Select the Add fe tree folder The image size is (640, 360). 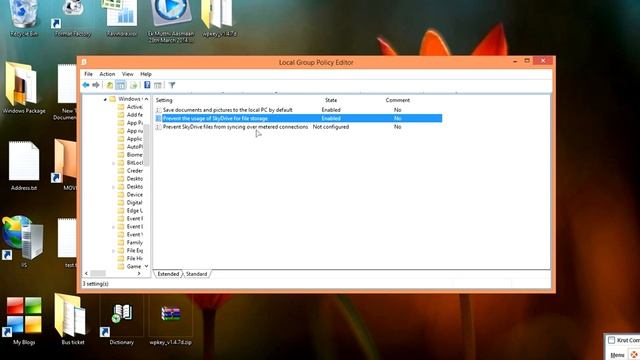pyautogui.click(x=130, y=115)
